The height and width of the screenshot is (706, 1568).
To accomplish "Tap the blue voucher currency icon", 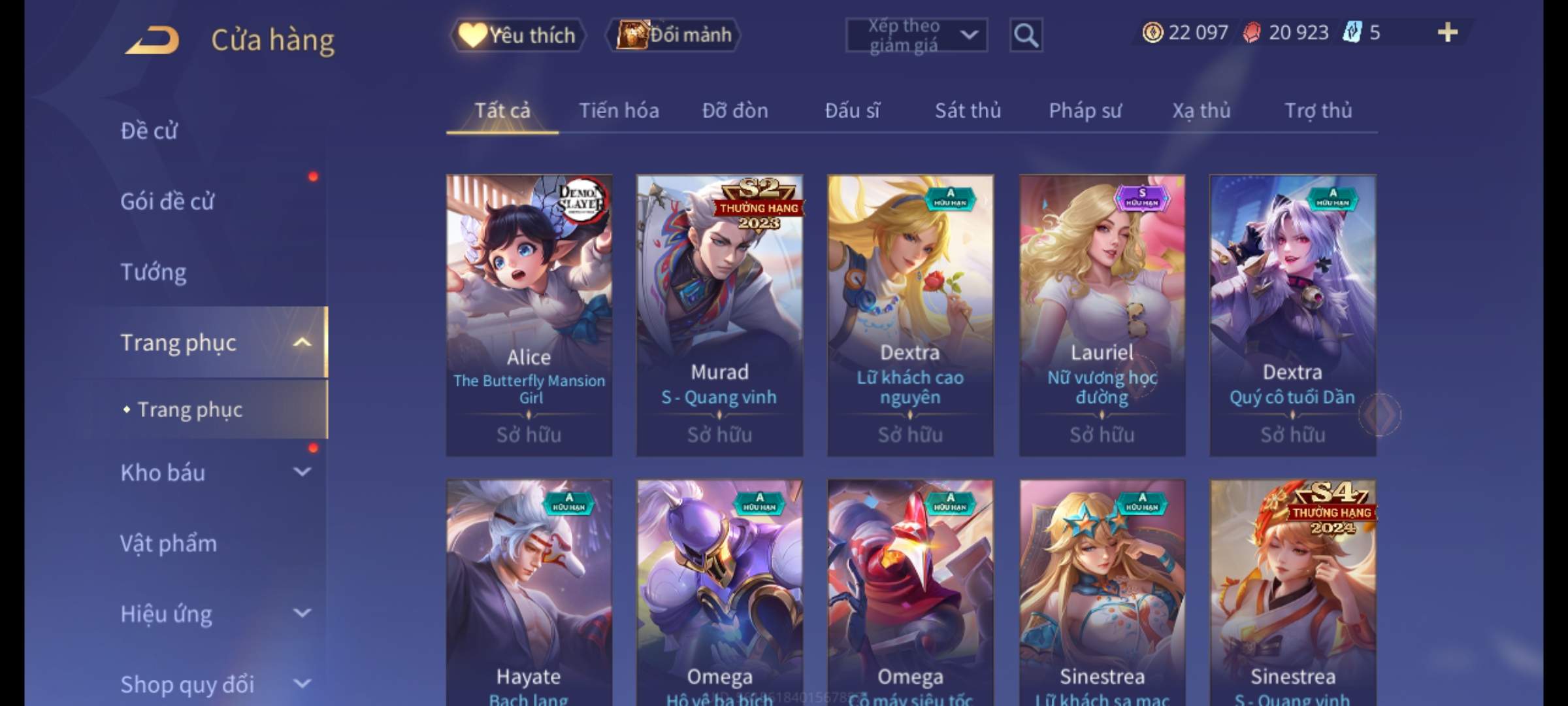I will (x=1352, y=32).
